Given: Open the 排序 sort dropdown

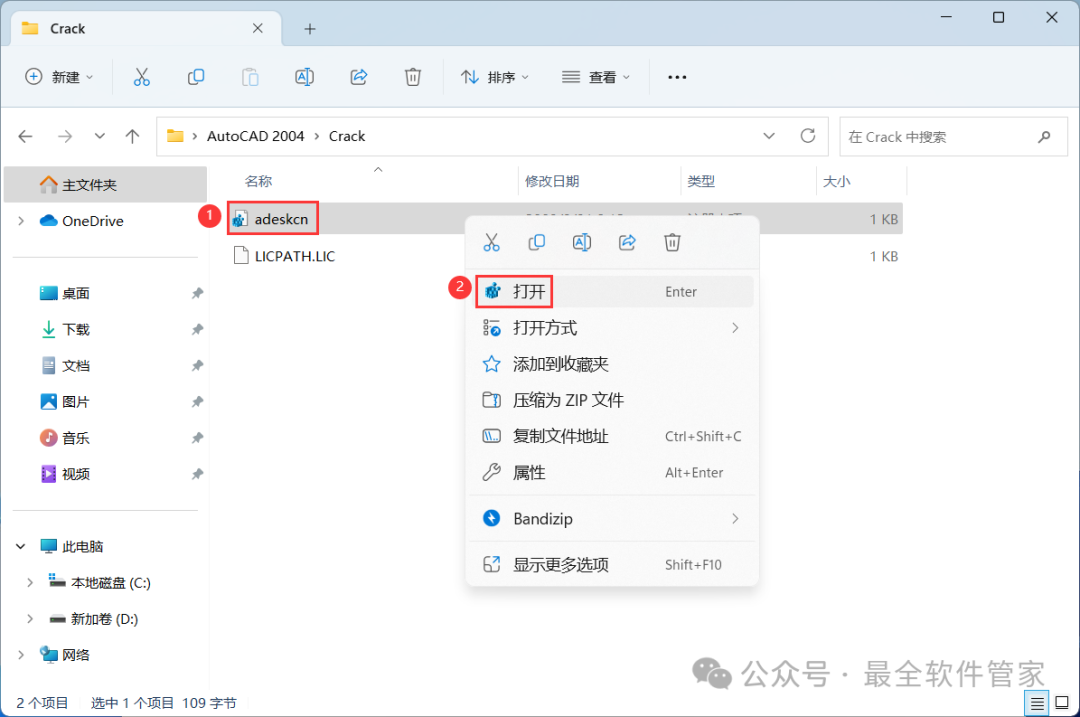Looking at the screenshot, I should click(495, 77).
